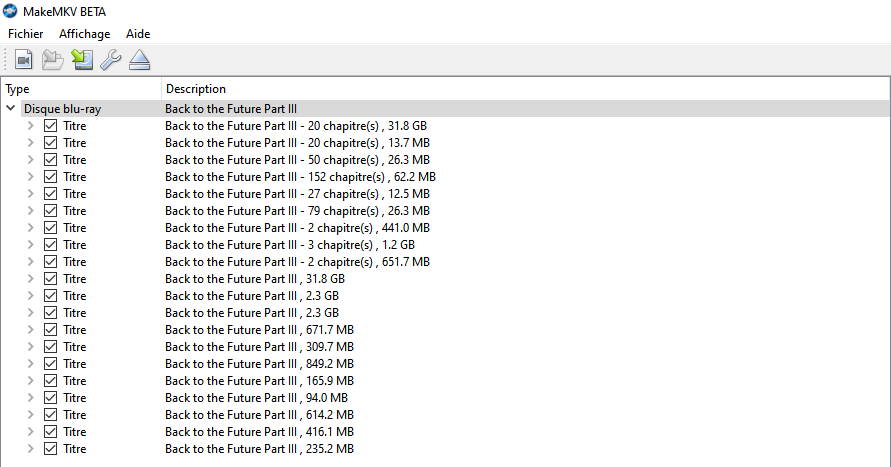The height and width of the screenshot is (467, 891).
Task: Click the Description column header
Action: point(196,89)
